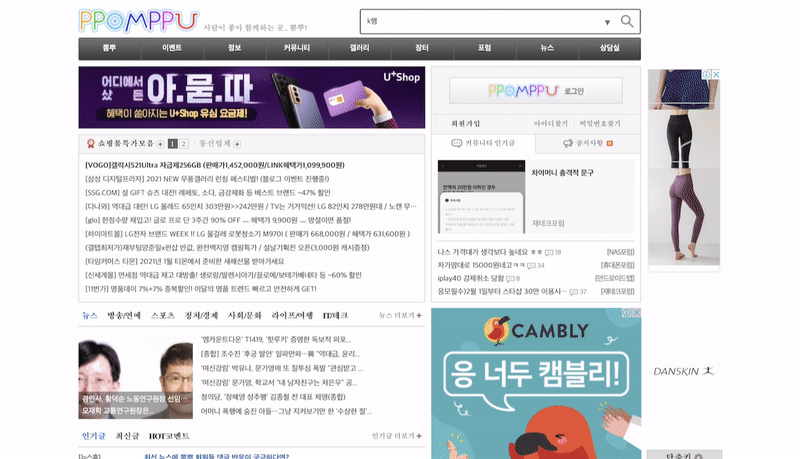
Task: Open the 다나와 LG 올레드 deal
Action: pos(251,207)
